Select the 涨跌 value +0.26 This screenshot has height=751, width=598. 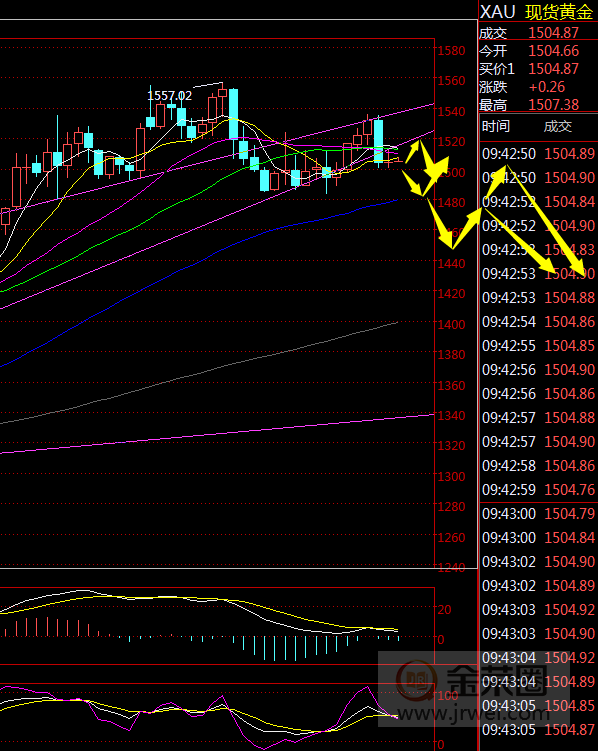[x=547, y=87]
